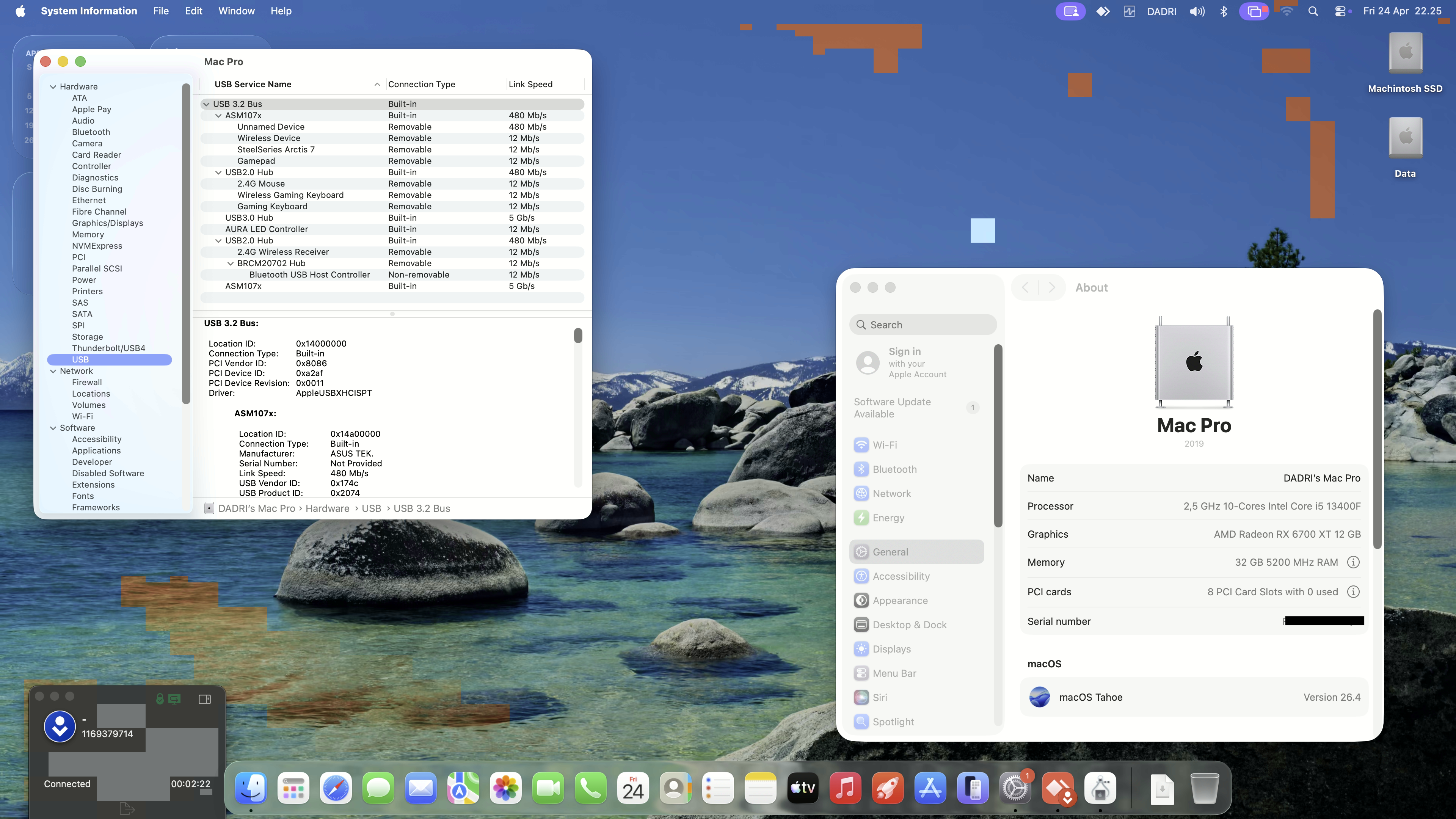Toggle the remote session sidebar panel icon

coord(205,699)
